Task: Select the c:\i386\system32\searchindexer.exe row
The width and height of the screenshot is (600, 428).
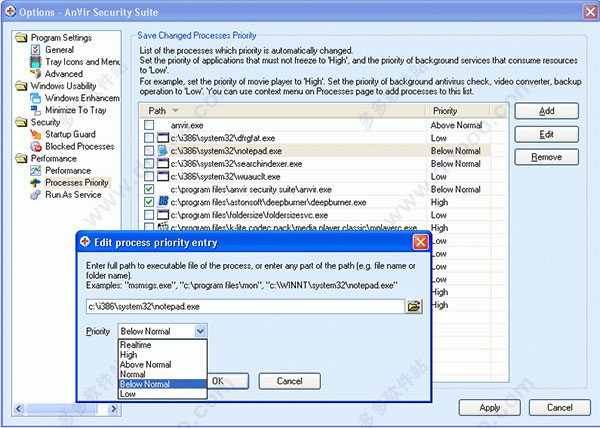Action: point(314,164)
